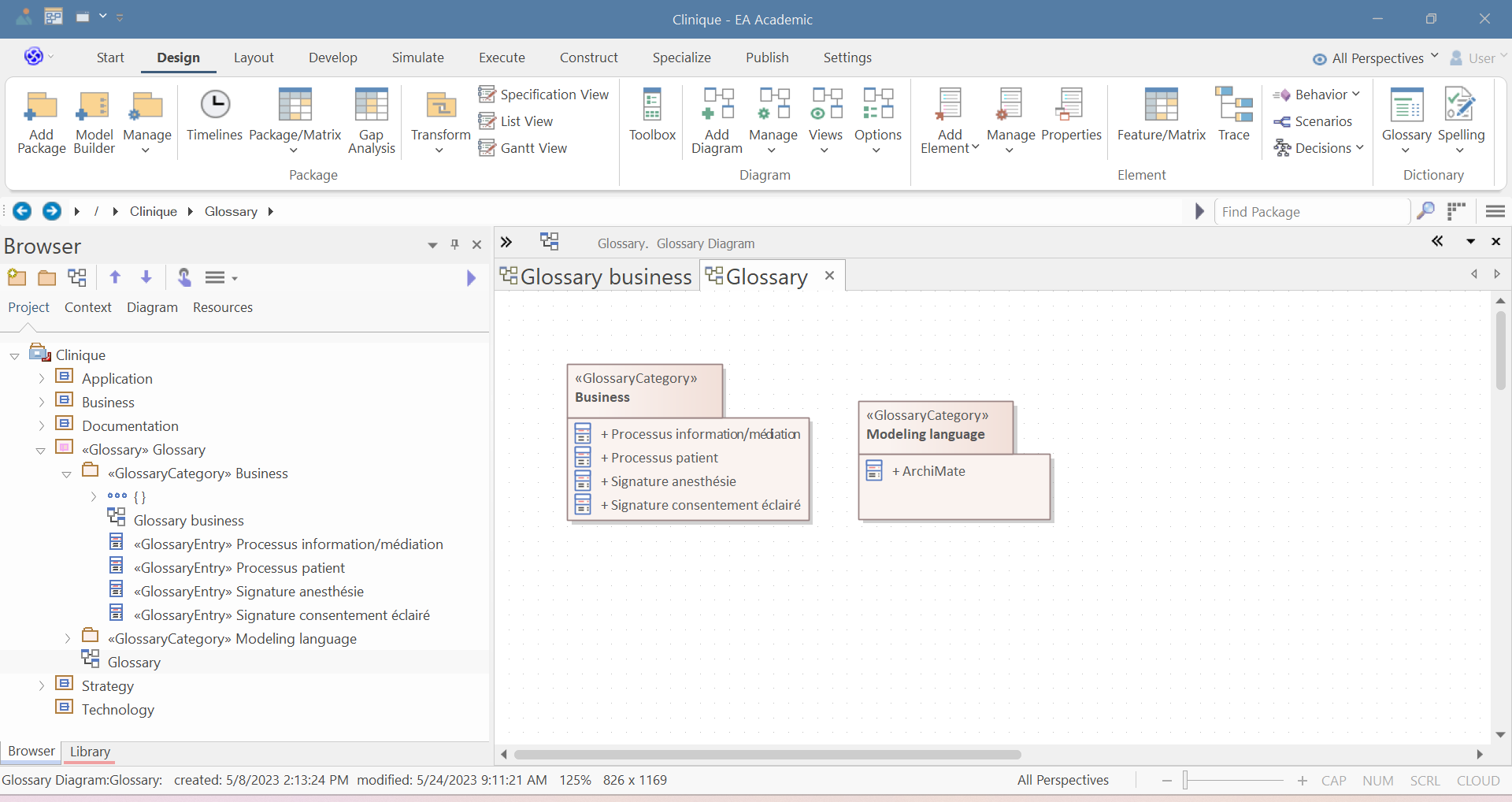Expand the Business package node
Image resolution: width=1512 pixels, height=802 pixels.
42,403
